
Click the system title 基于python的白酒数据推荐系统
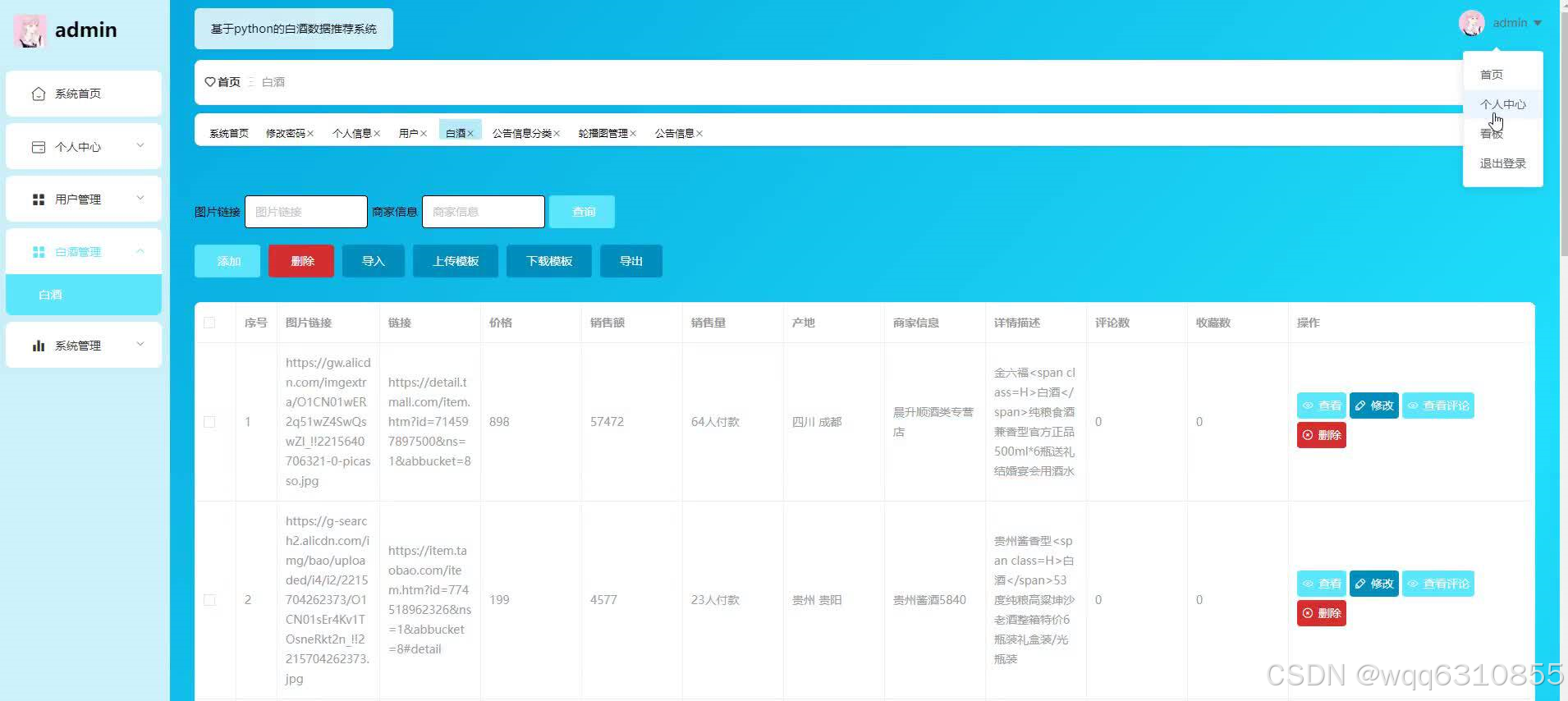click(294, 29)
